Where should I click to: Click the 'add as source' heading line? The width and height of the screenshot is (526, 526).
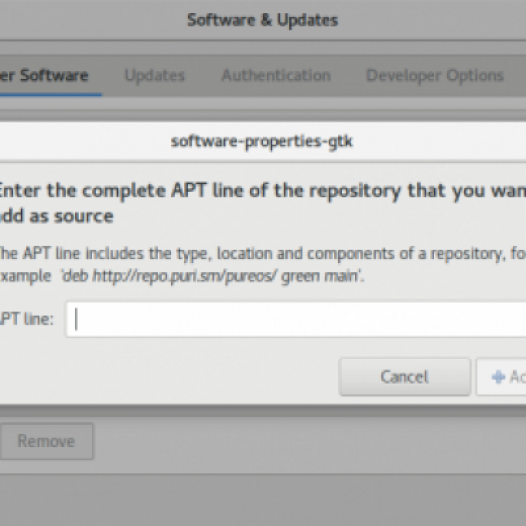pos(57,216)
